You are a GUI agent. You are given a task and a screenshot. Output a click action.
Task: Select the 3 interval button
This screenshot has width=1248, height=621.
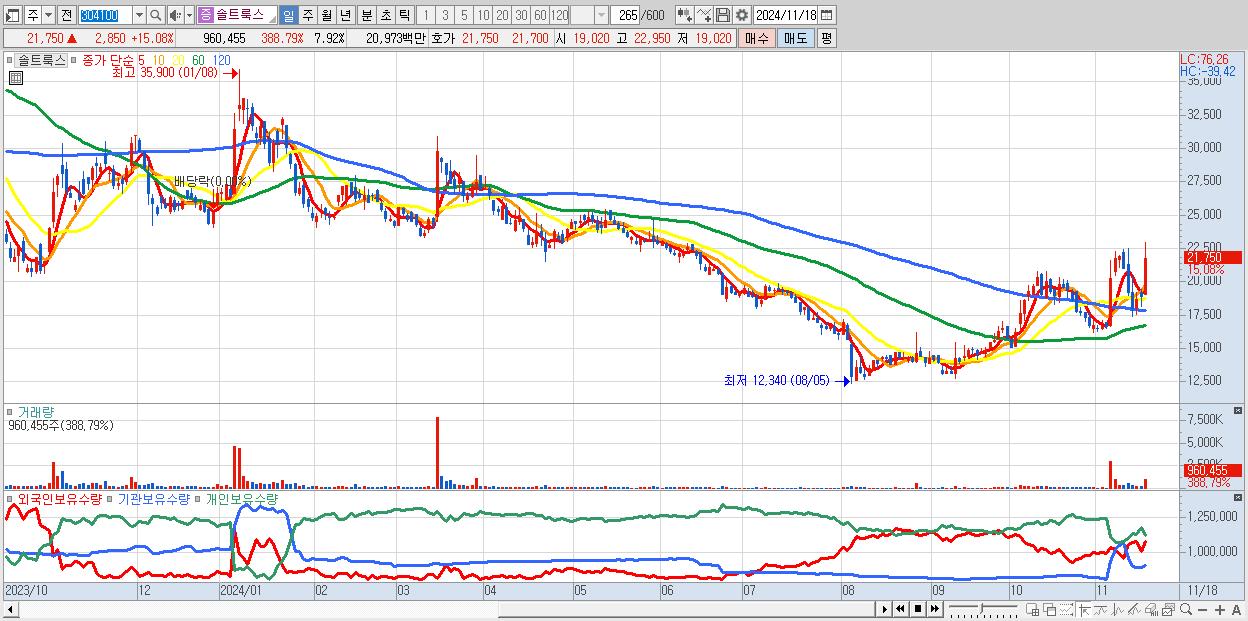(445, 15)
